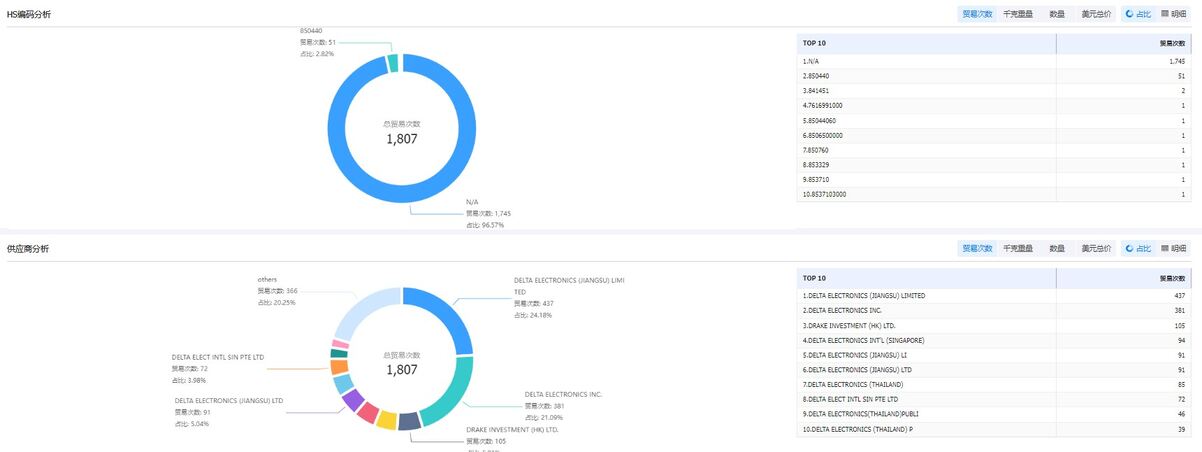1202x452 pixels.
Task: Select row 10.8537103000 in HS table
Action: tap(993, 194)
